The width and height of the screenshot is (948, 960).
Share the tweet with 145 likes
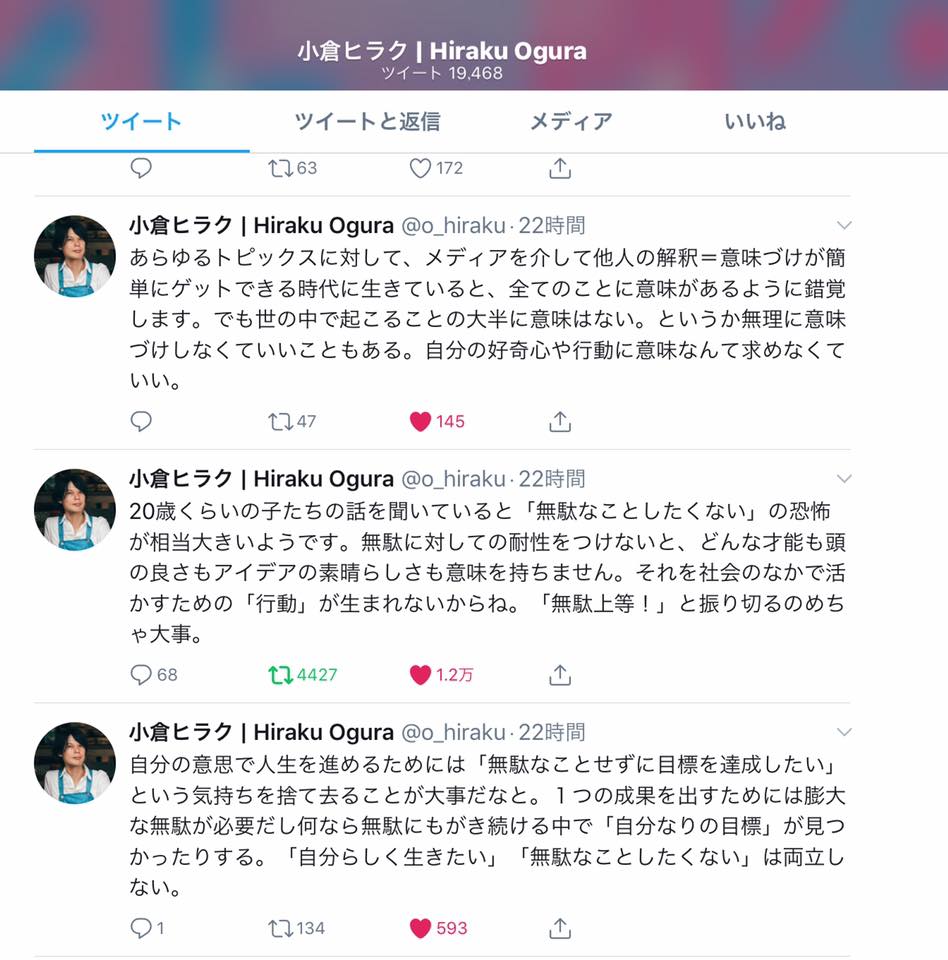pos(560,421)
